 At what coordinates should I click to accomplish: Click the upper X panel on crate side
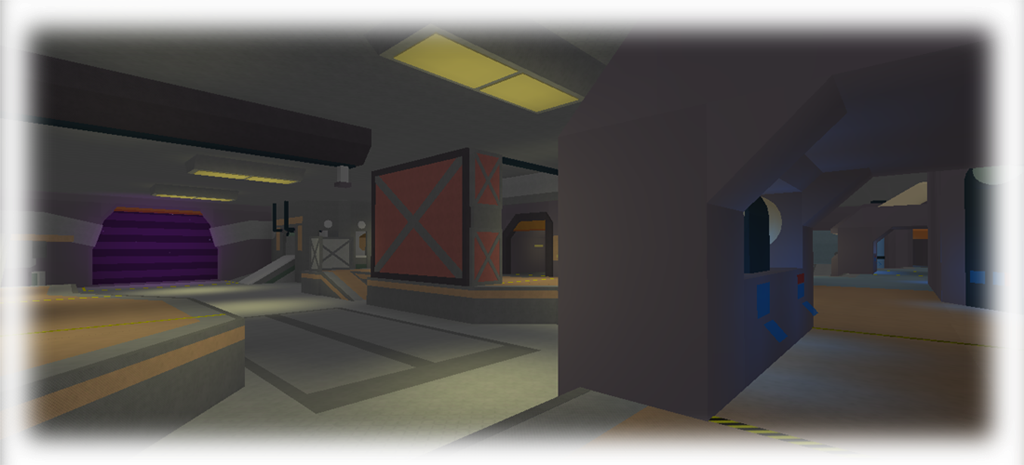(x=487, y=182)
